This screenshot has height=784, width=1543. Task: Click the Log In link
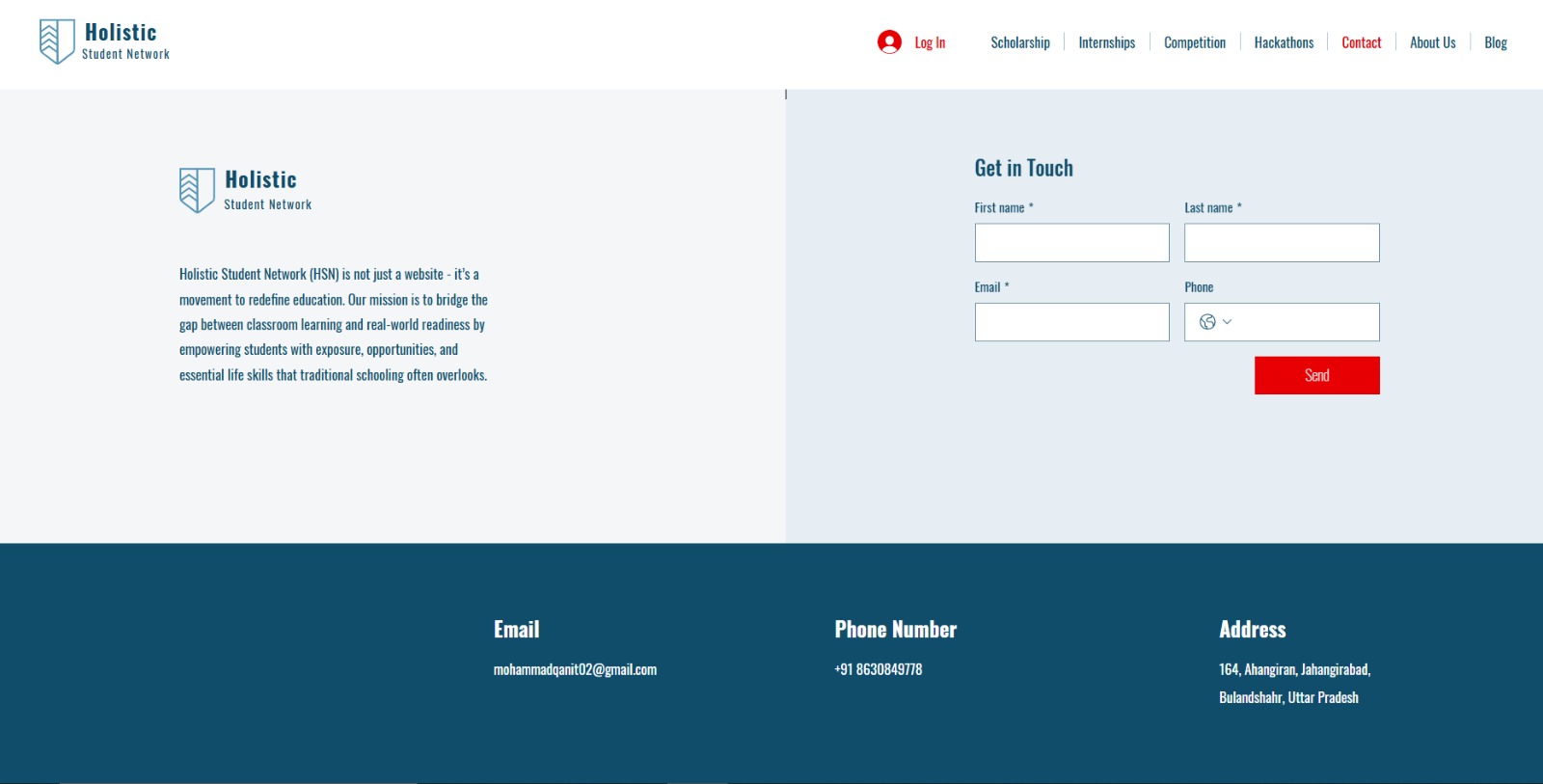[x=930, y=42]
